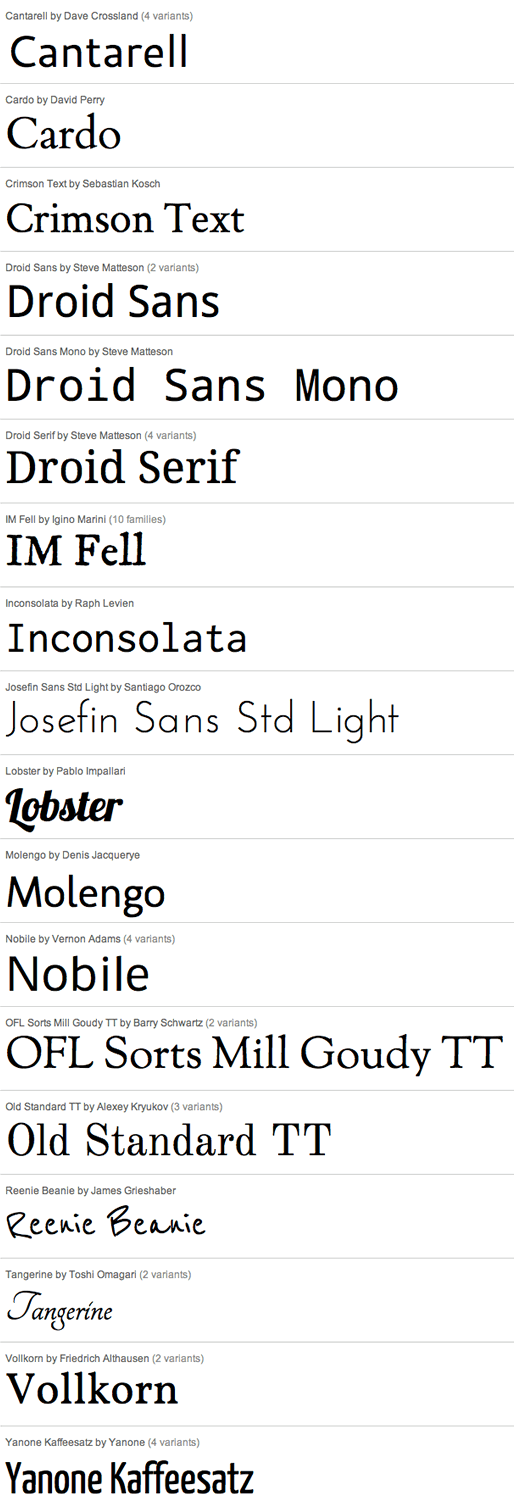Select the Old Standard TT sample
Viewport: 514px width, 1494px height.
click(169, 1140)
